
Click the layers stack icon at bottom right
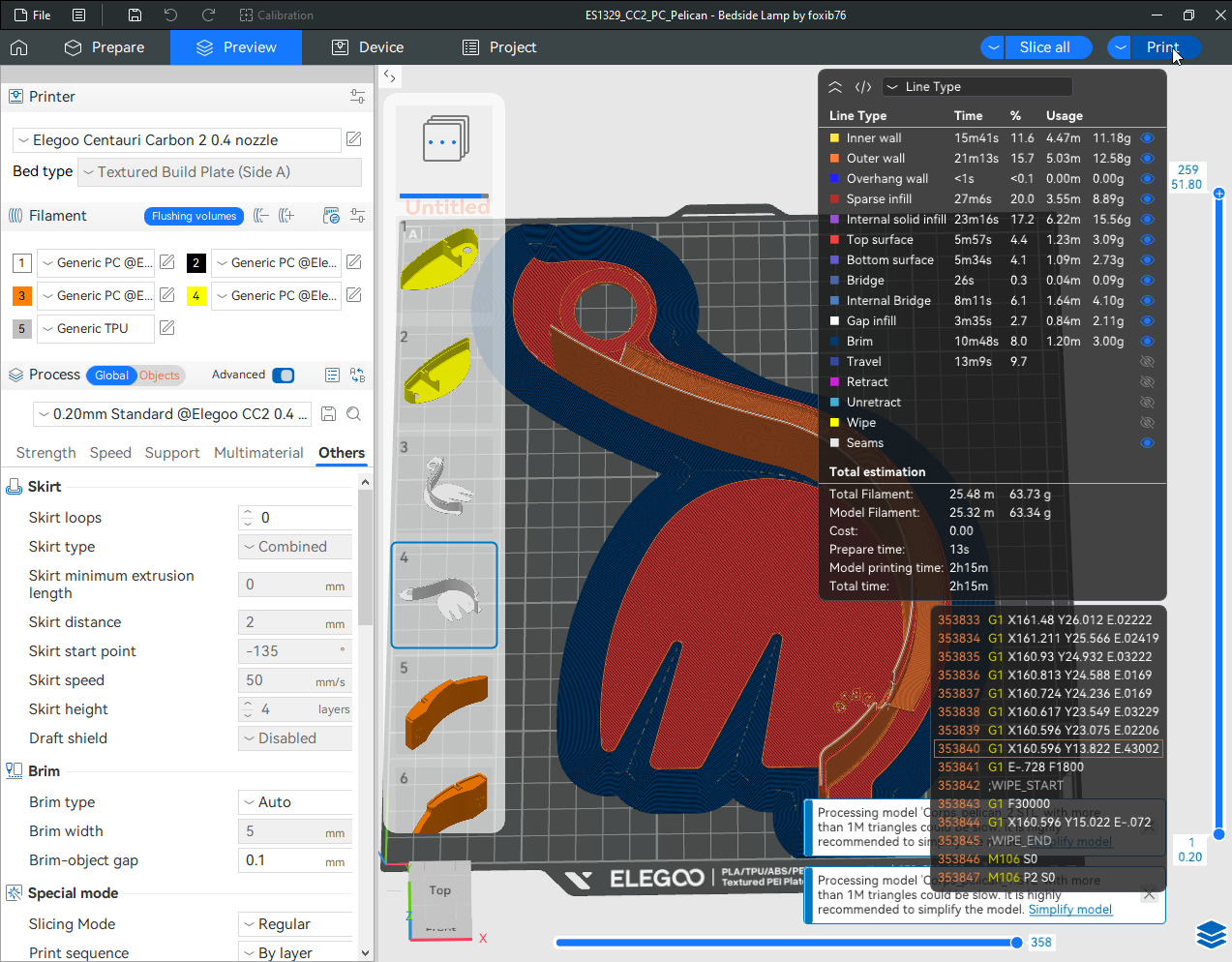(1211, 935)
